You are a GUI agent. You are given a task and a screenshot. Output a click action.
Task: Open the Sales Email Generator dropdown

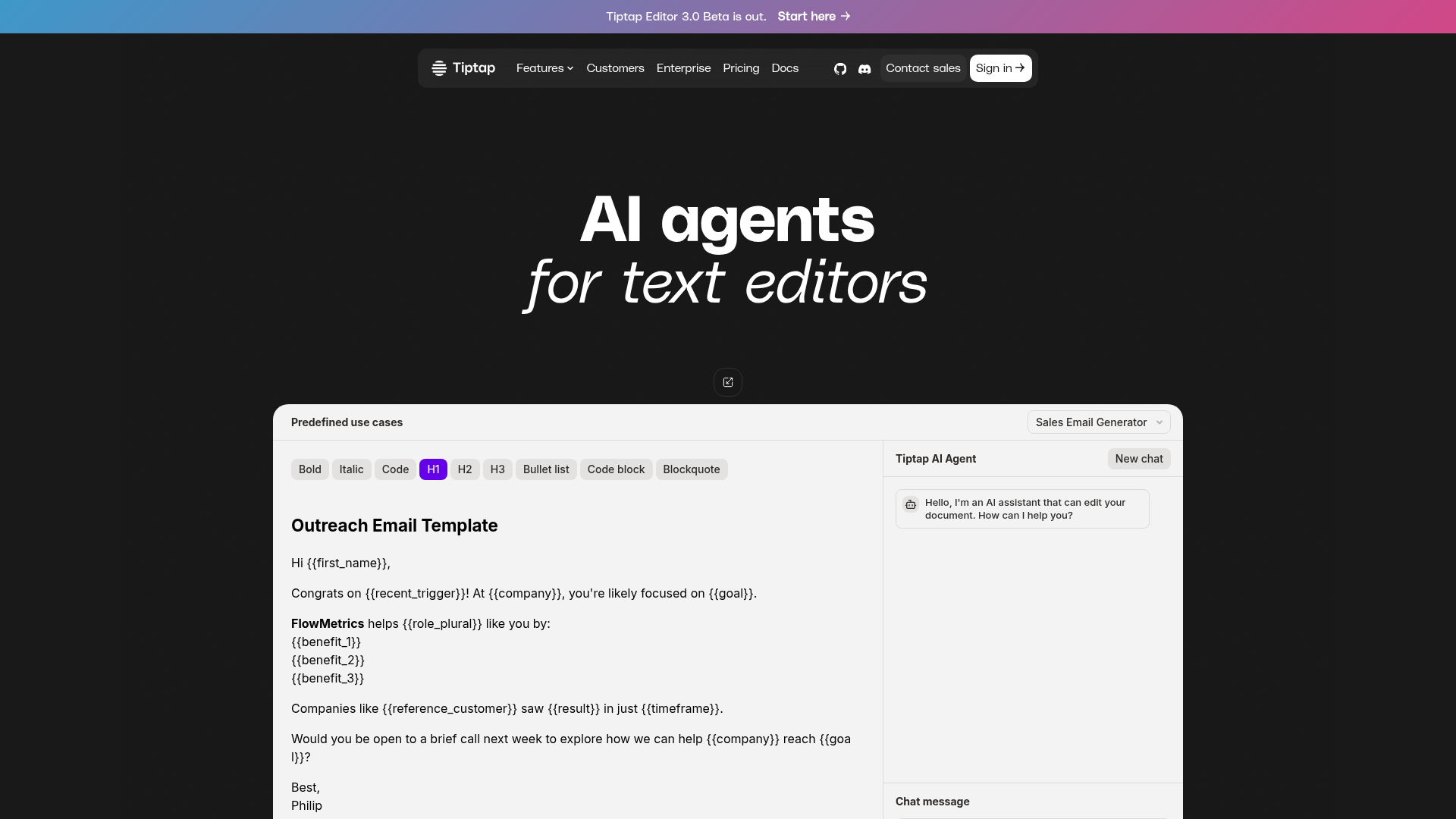click(1099, 422)
